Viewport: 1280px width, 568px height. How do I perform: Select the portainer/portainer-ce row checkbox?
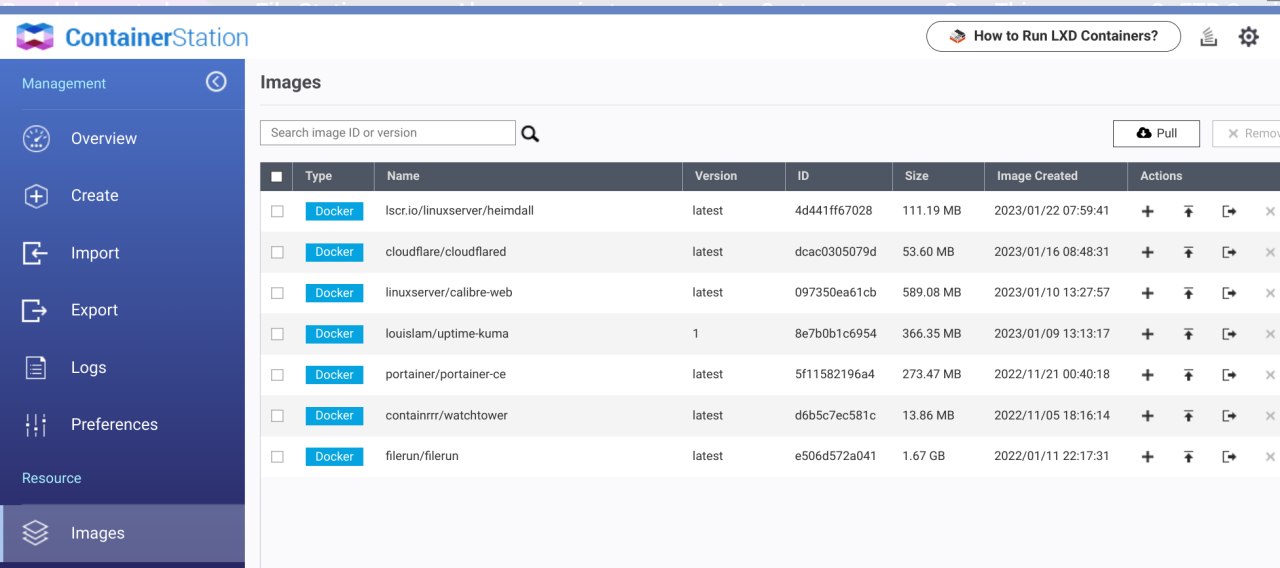pyautogui.click(x=277, y=375)
